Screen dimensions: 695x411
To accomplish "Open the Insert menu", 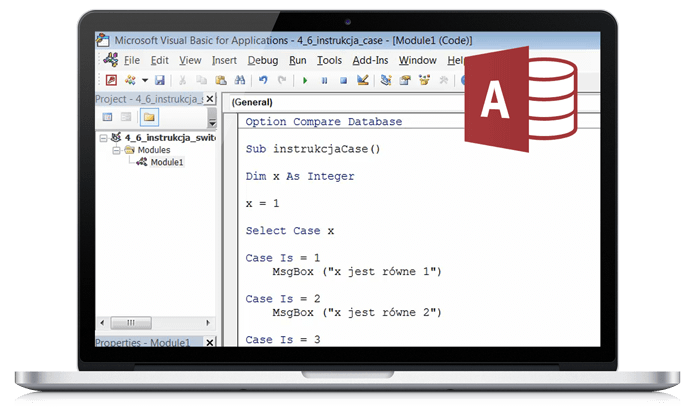I will point(224,60).
